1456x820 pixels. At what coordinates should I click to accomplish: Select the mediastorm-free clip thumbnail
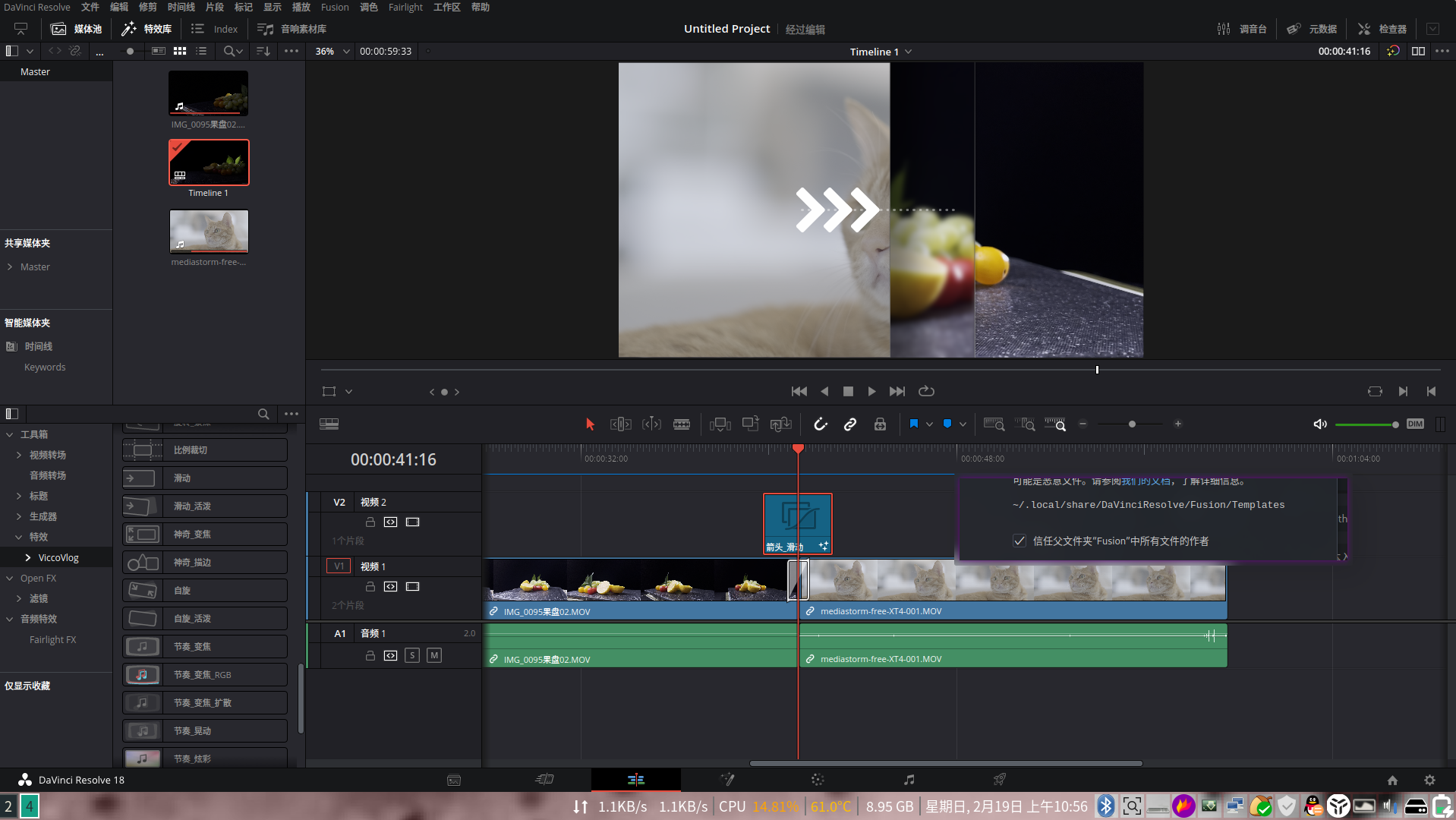tap(209, 231)
